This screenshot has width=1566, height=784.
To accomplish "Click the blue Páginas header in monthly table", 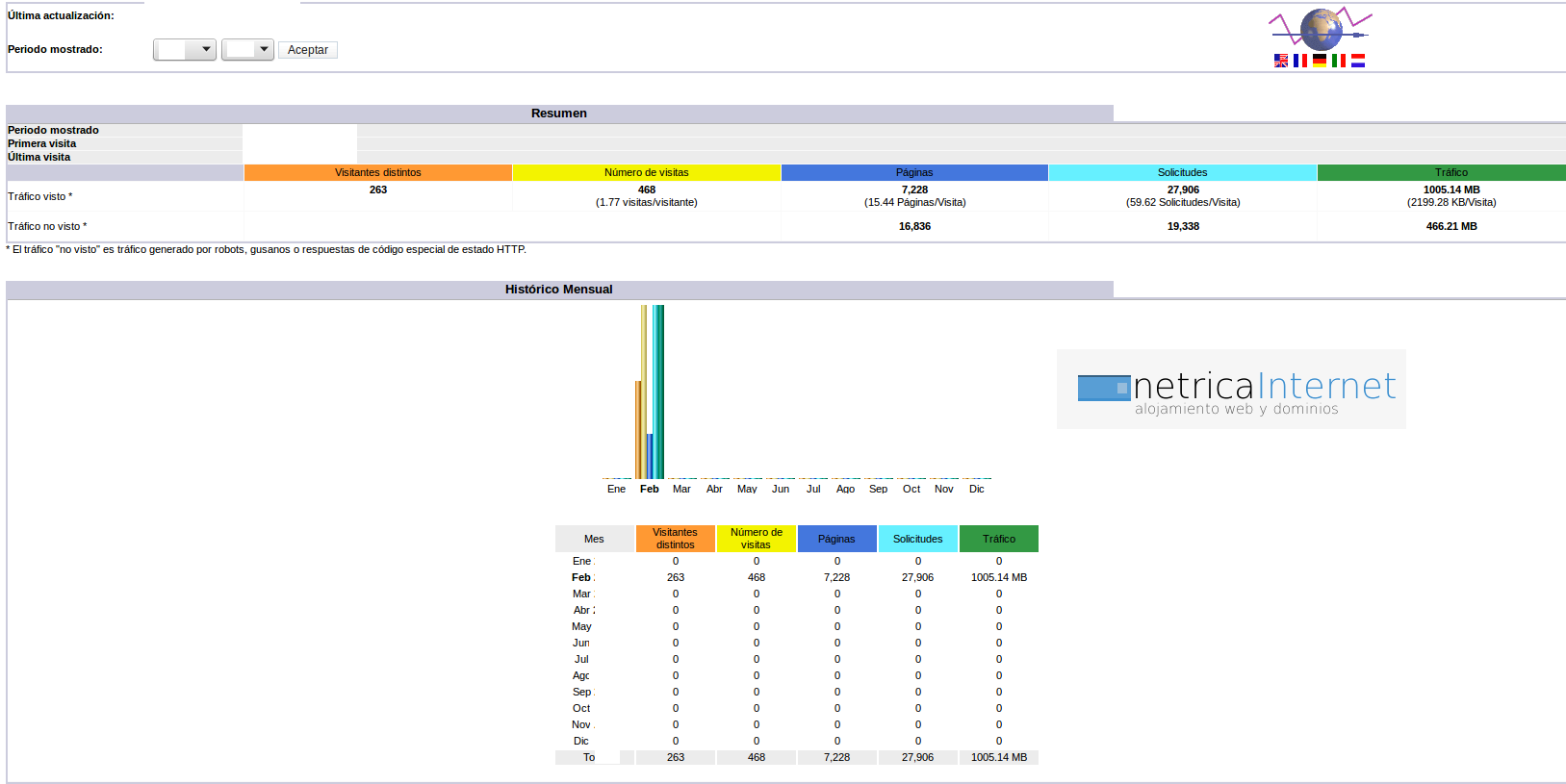I will pos(836,540).
